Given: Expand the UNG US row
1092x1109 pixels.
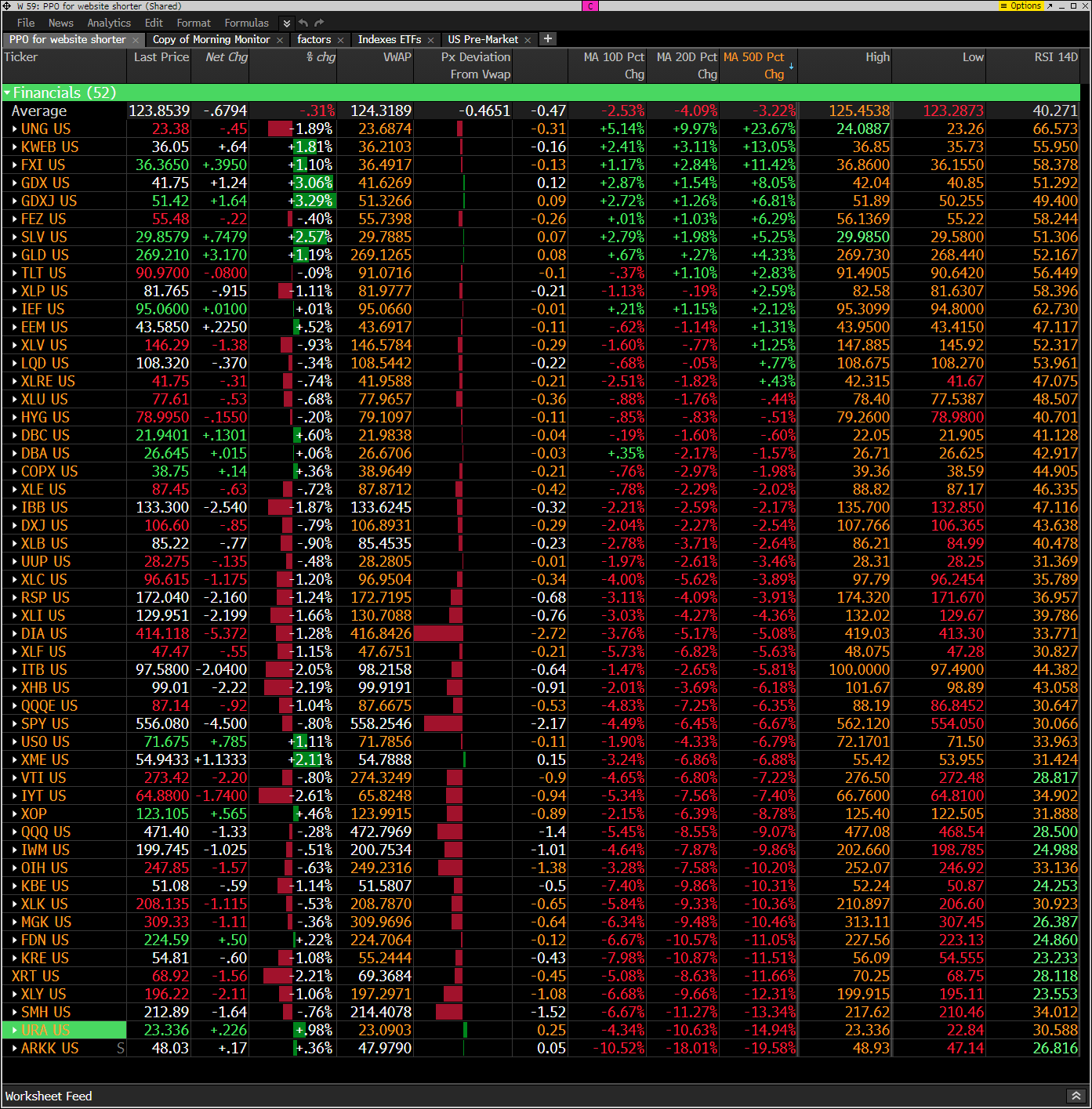Looking at the screenshot, I should pyautogui.click(x=15, y=129).
